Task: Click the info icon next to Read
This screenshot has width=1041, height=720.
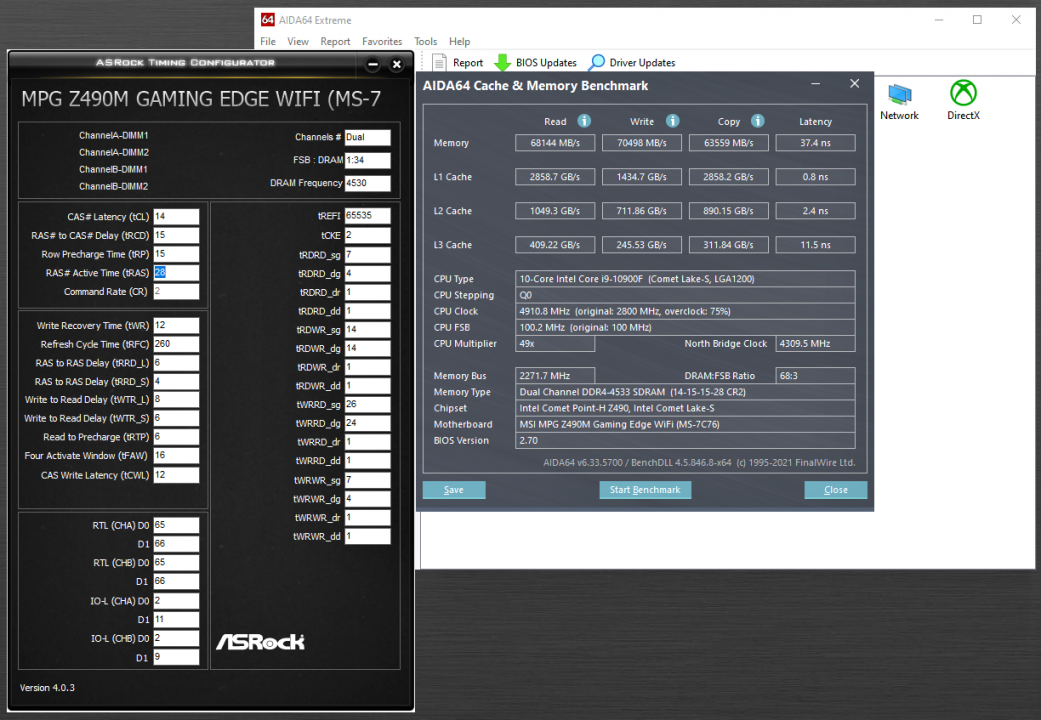Action: click(584, 121)
